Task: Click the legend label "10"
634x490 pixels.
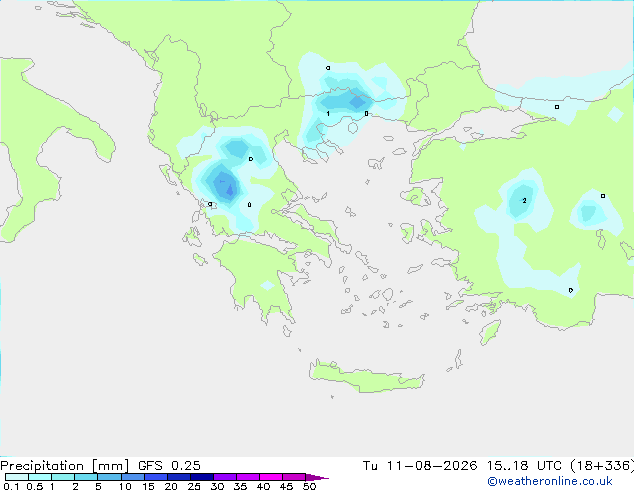Action: coord(125,486)
